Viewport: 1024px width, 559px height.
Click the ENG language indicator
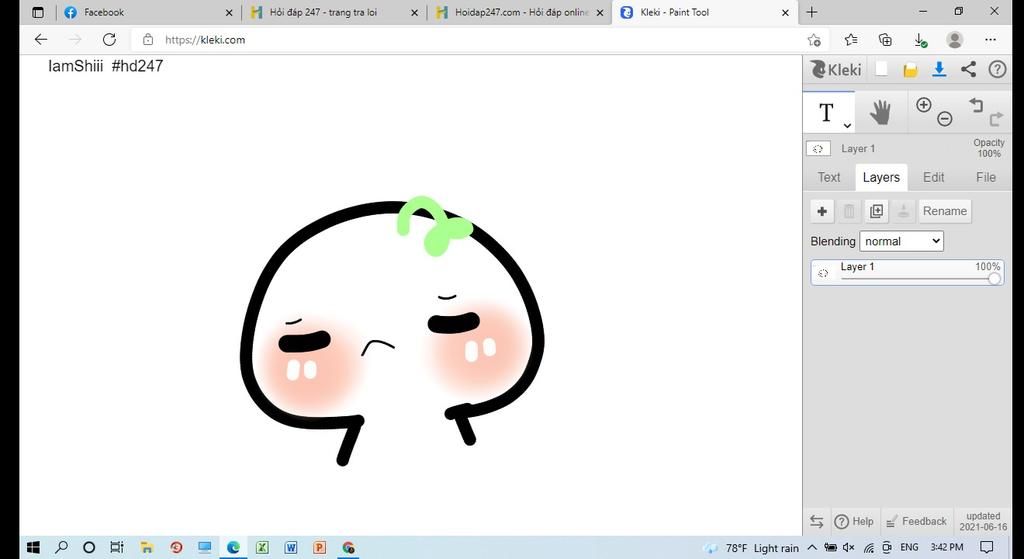pos(909,547)
